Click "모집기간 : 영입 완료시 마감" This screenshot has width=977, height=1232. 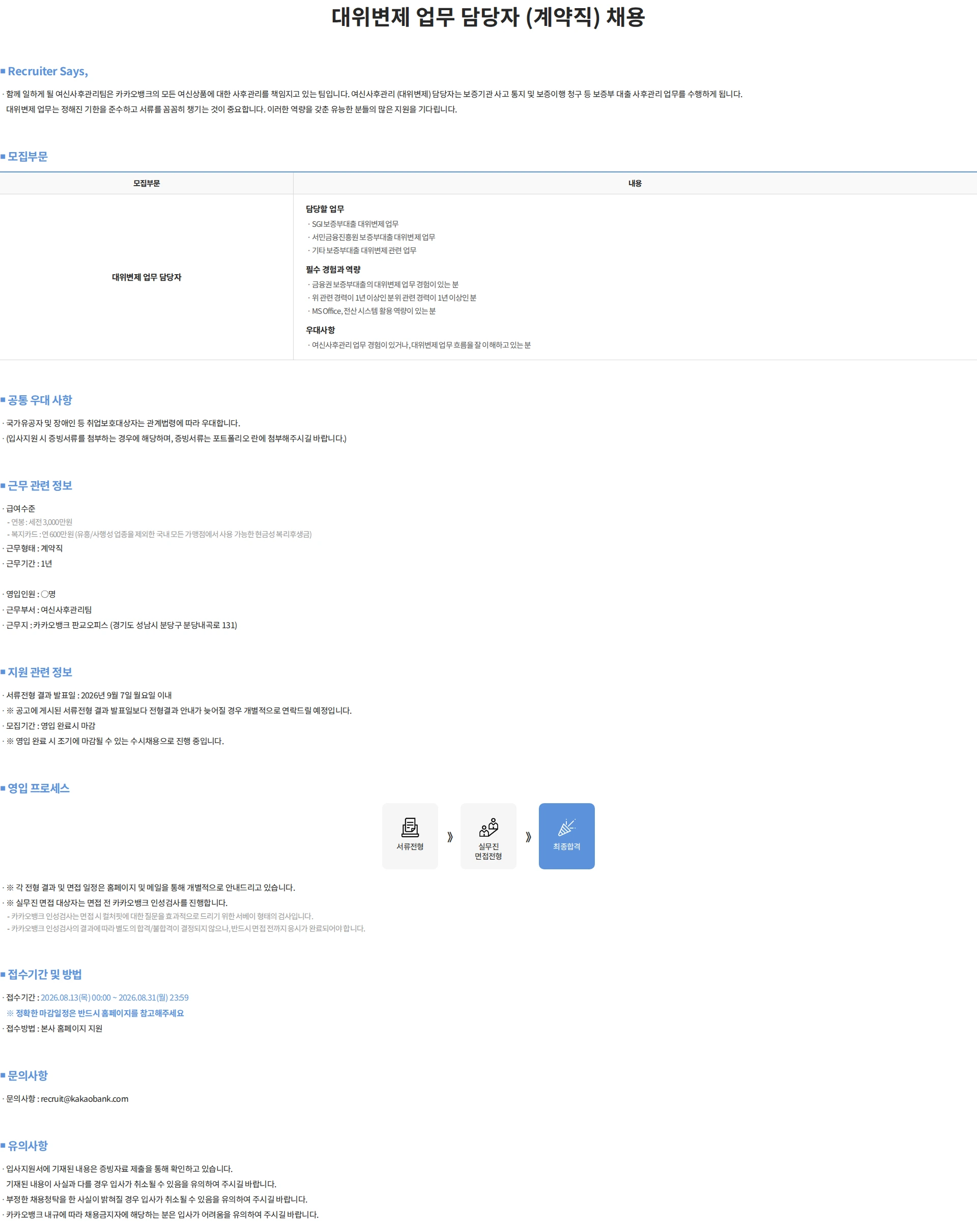pyautogui.click(x=50, y=726)
